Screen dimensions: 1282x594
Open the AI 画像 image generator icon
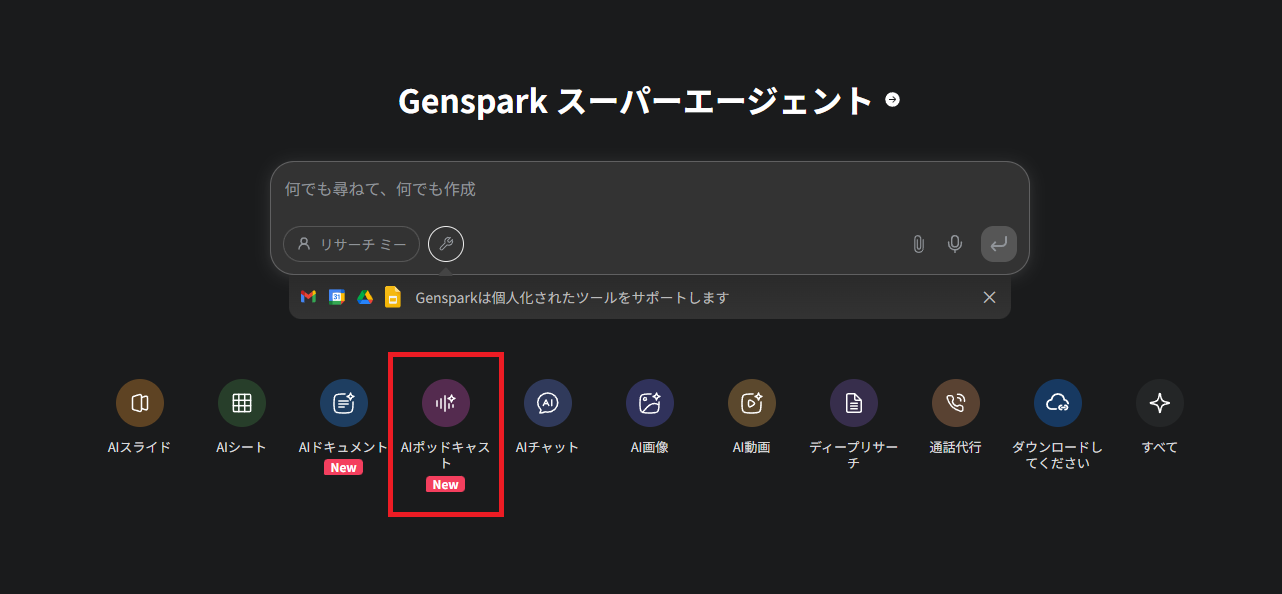coord(650,403)
